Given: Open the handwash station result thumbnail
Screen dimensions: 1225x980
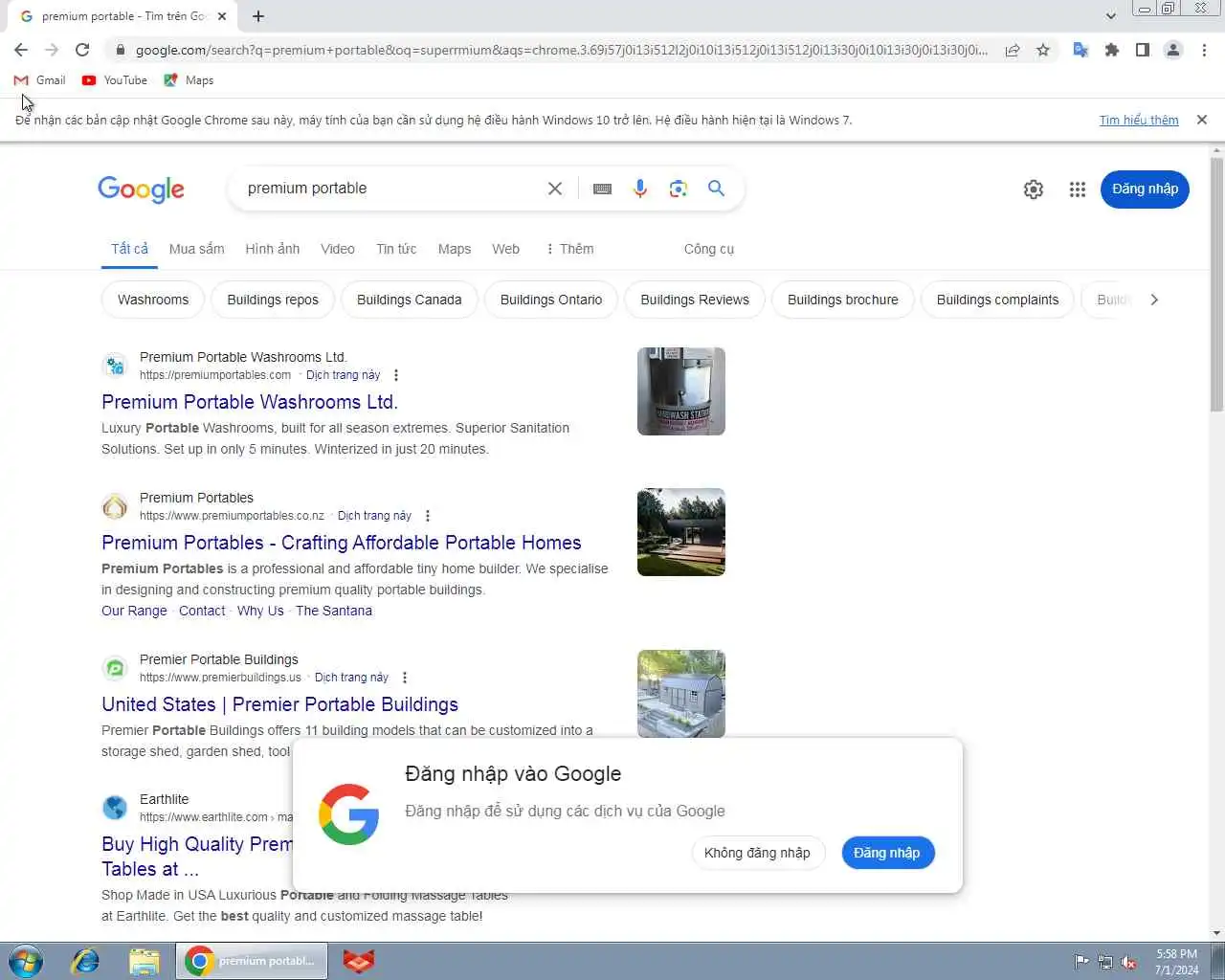Looking at the screenshot, I should coord(681,391).
